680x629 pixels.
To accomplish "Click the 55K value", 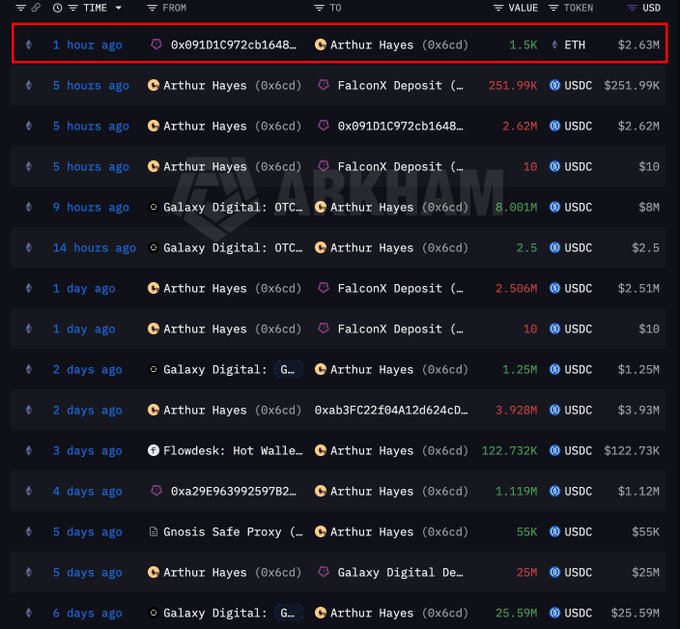I will (x=526, y=532).
